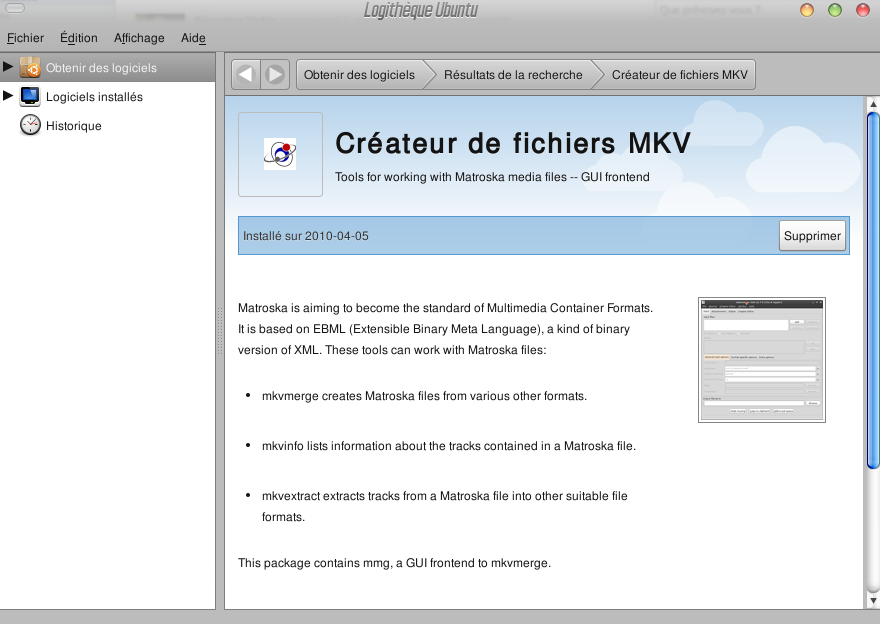Go to Résultats de la recherche breadcrumb
Screen dimensions: 880x624
coord(513,75)
